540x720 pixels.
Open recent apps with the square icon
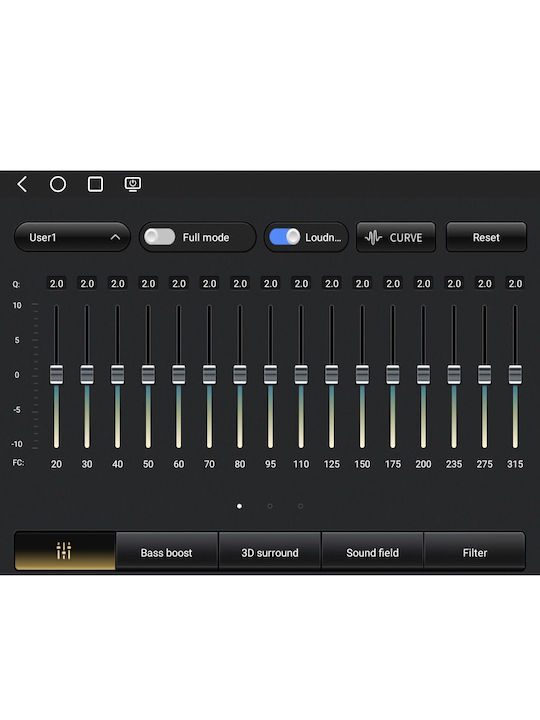point(96,185)
